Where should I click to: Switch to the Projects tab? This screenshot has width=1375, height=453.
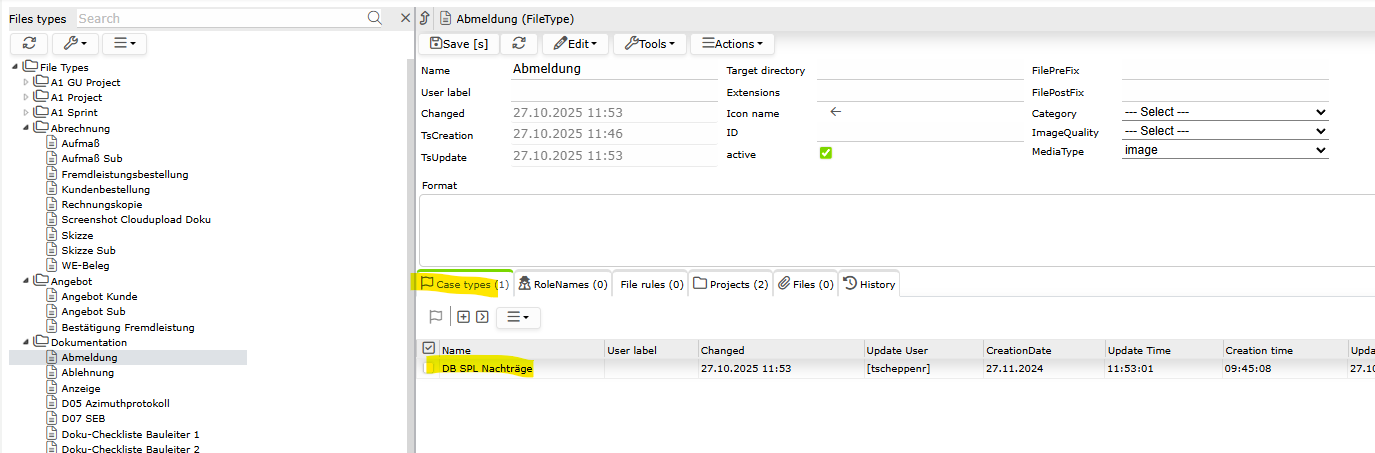coord(731,285)
